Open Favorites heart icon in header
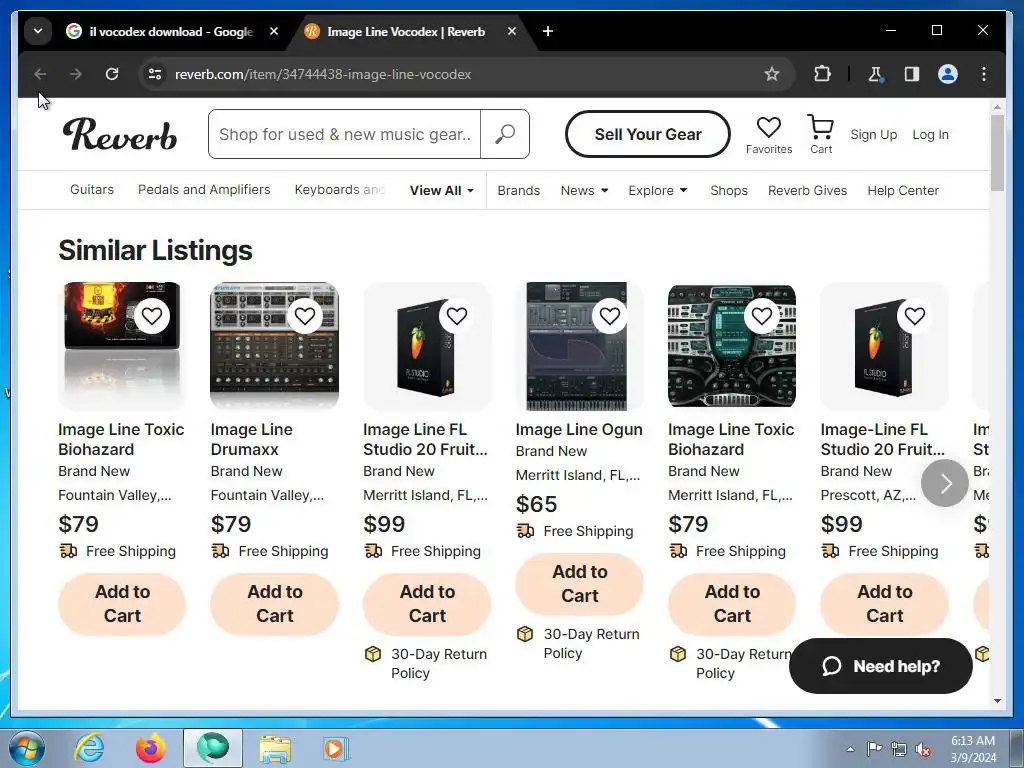The image size is (1024, 768). point(769,135)
